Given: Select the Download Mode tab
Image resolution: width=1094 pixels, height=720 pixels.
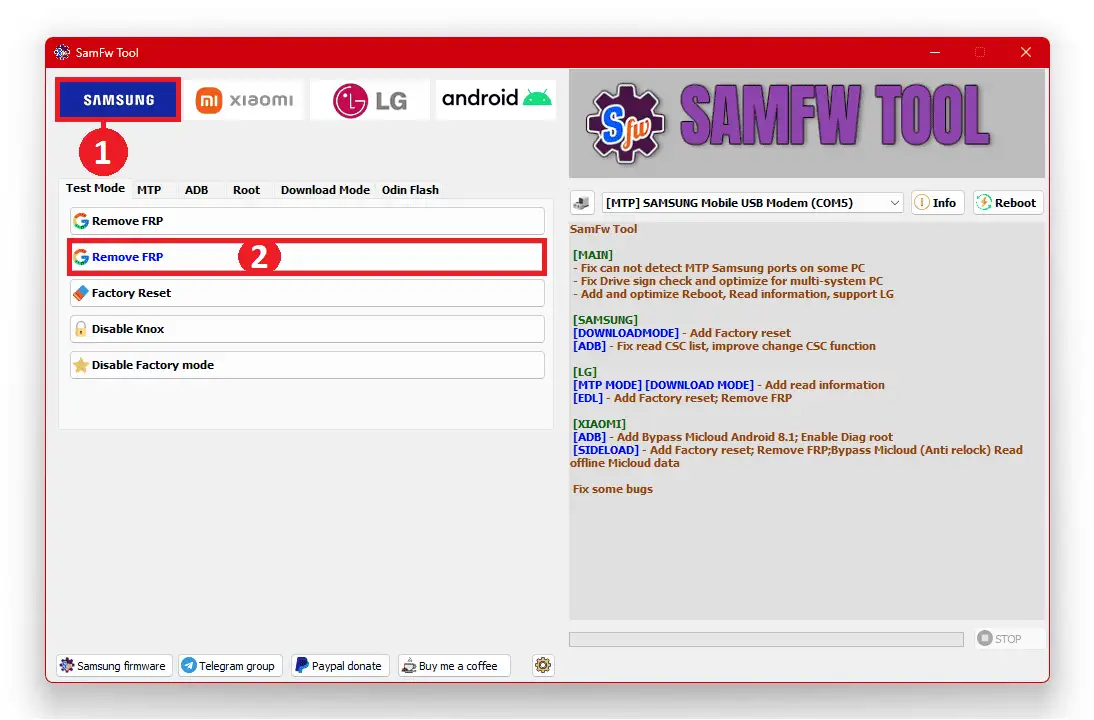Looking at the screenshot, I should pyautogui.click(x=325, y=190).
